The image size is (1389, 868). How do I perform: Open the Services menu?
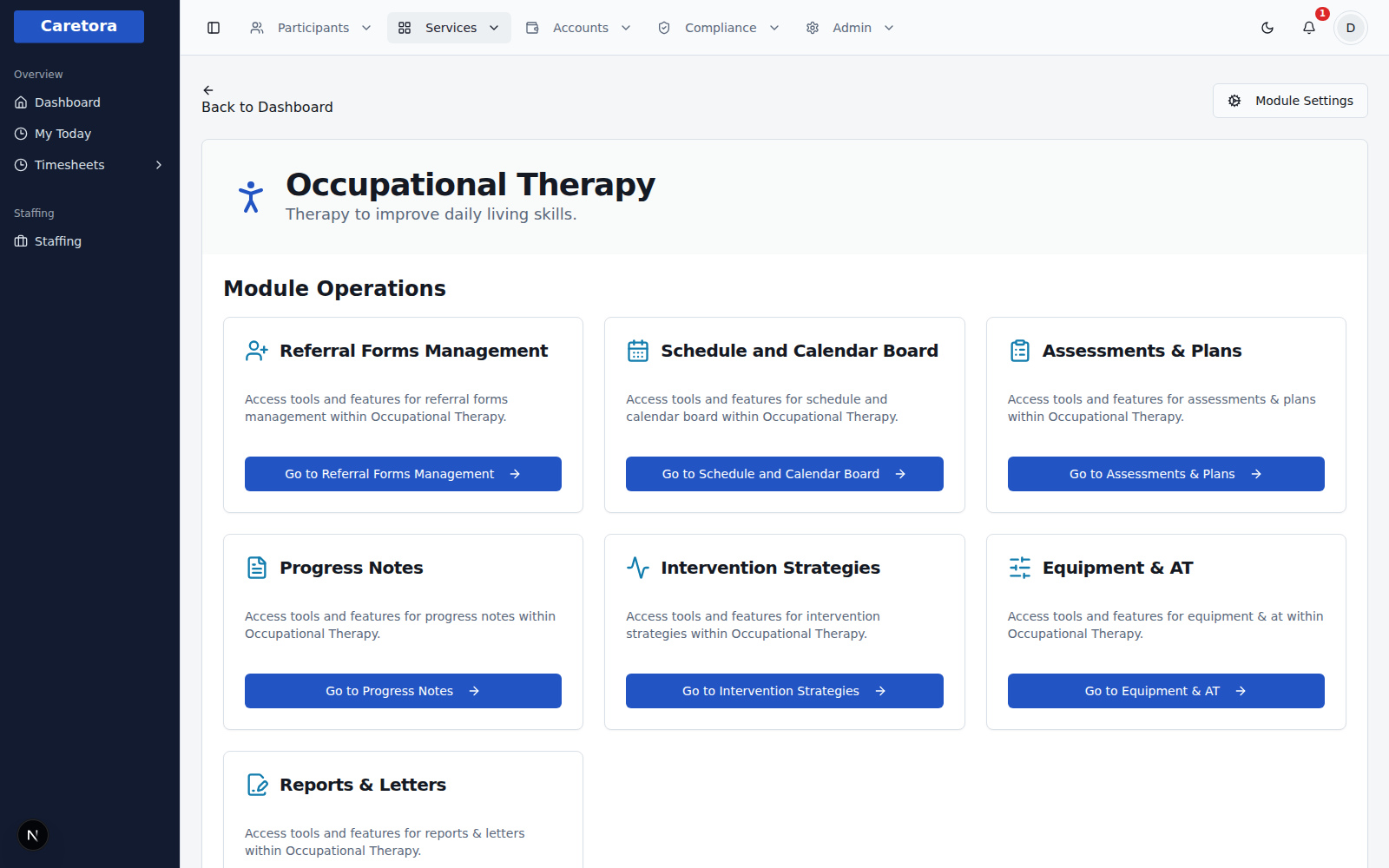[x=449, y=28]
